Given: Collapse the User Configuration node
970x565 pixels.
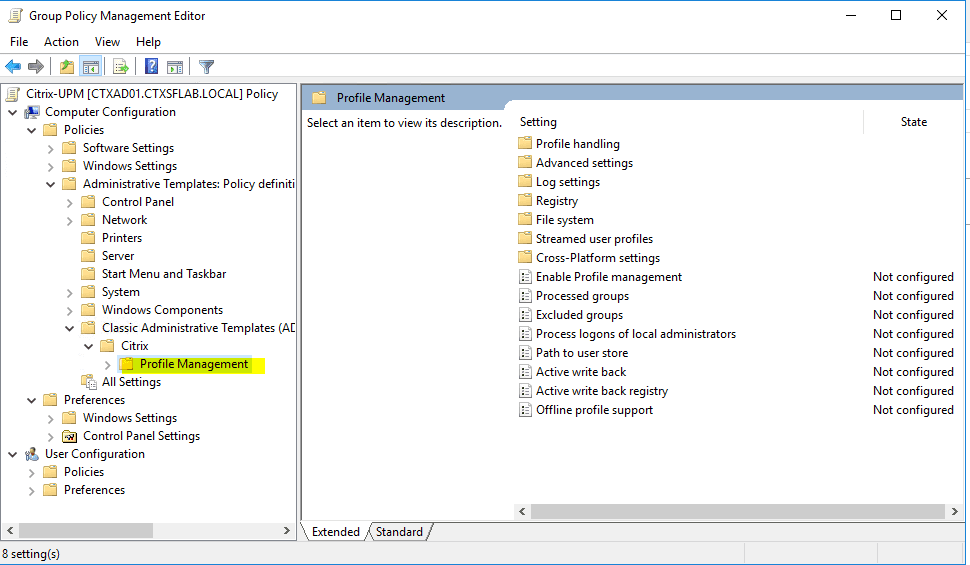Looking at the screenshot, I should pyautogui.click(x=12, y=455).
